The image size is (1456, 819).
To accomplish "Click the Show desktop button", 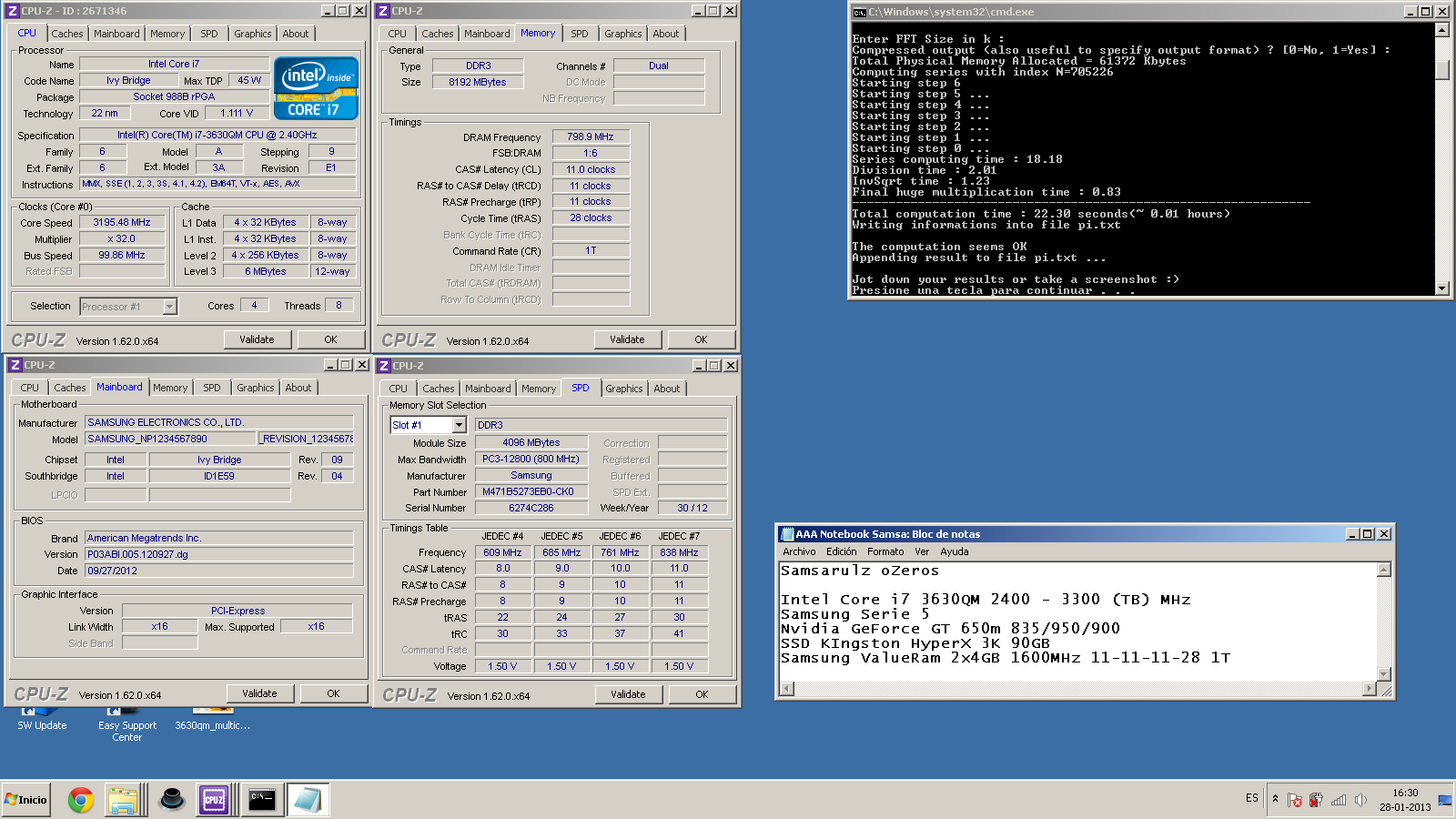I will [1445, 800].
